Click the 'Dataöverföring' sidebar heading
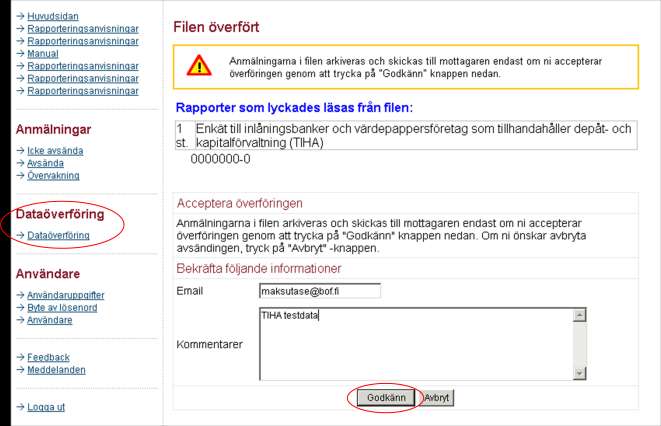Screen dimensions: 661x426 click(x=60, y=214)
